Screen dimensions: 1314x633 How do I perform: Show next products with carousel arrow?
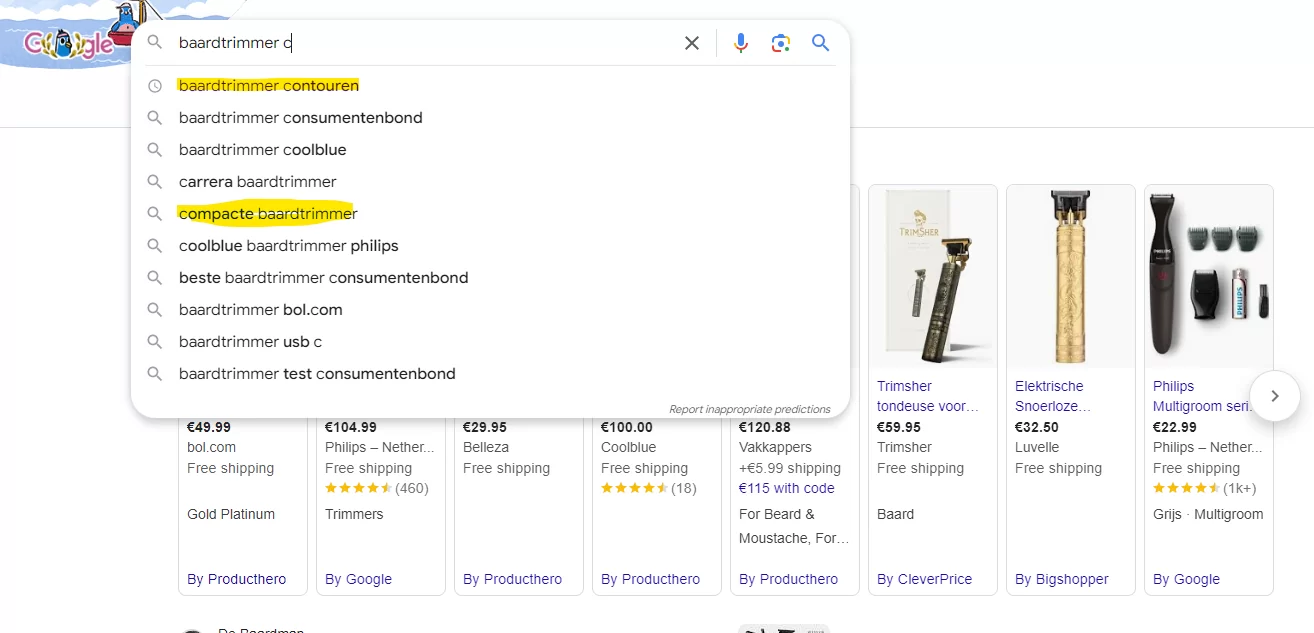[1275, 396]
